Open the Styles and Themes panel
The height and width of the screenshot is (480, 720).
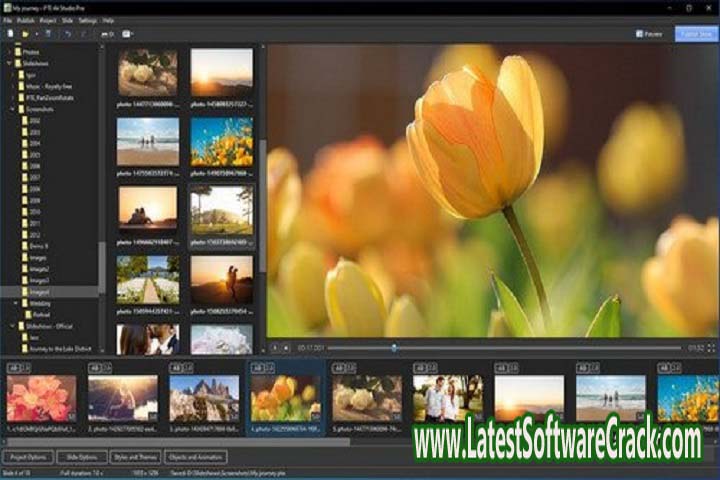click(x=137, y=456)
